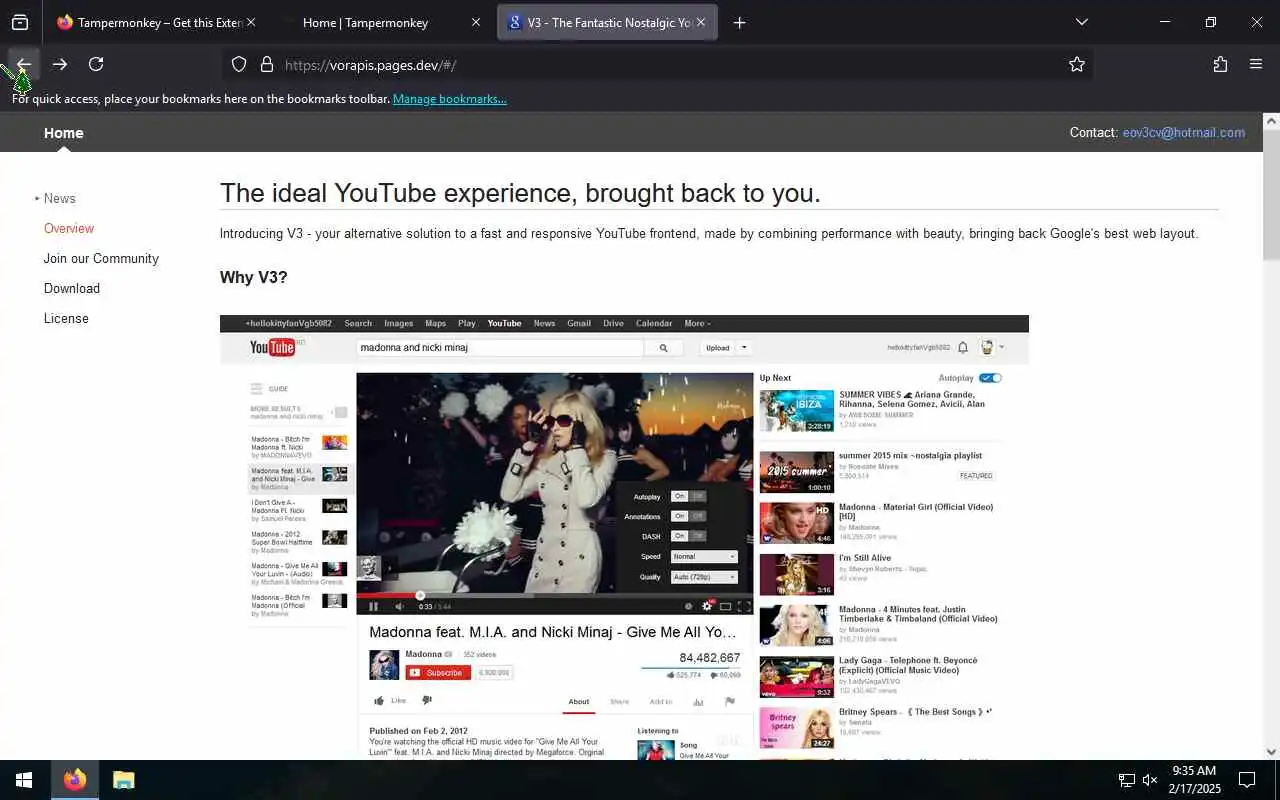Click the arrow beside the Upload button
This screenshot has width=1280, height=800.
pos(745,348)
